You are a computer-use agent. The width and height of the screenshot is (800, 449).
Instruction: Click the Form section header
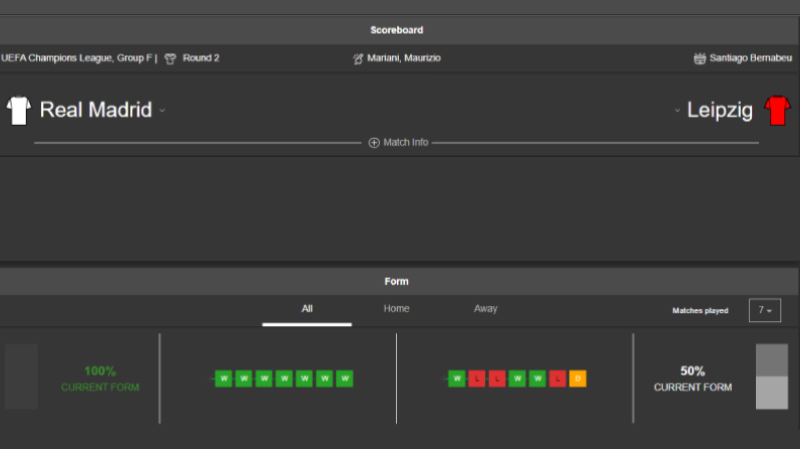396,282
